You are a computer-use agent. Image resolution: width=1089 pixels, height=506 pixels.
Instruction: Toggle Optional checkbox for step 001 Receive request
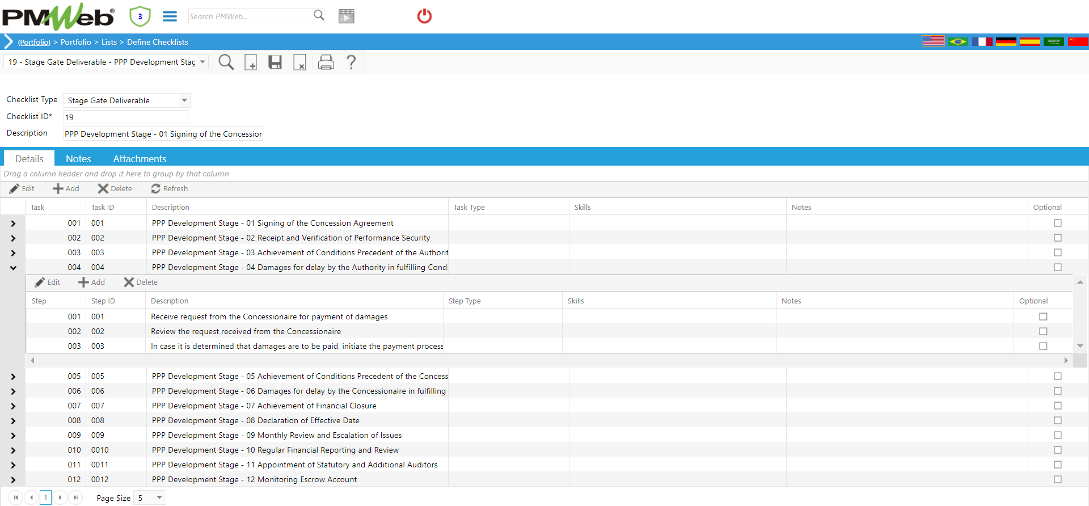tap(1042, 317)
